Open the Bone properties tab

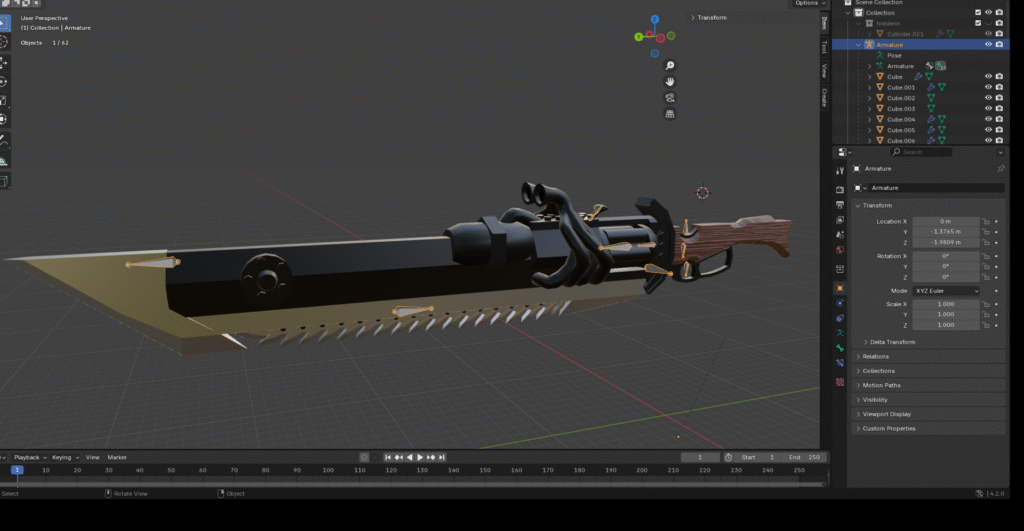[840, 348]
